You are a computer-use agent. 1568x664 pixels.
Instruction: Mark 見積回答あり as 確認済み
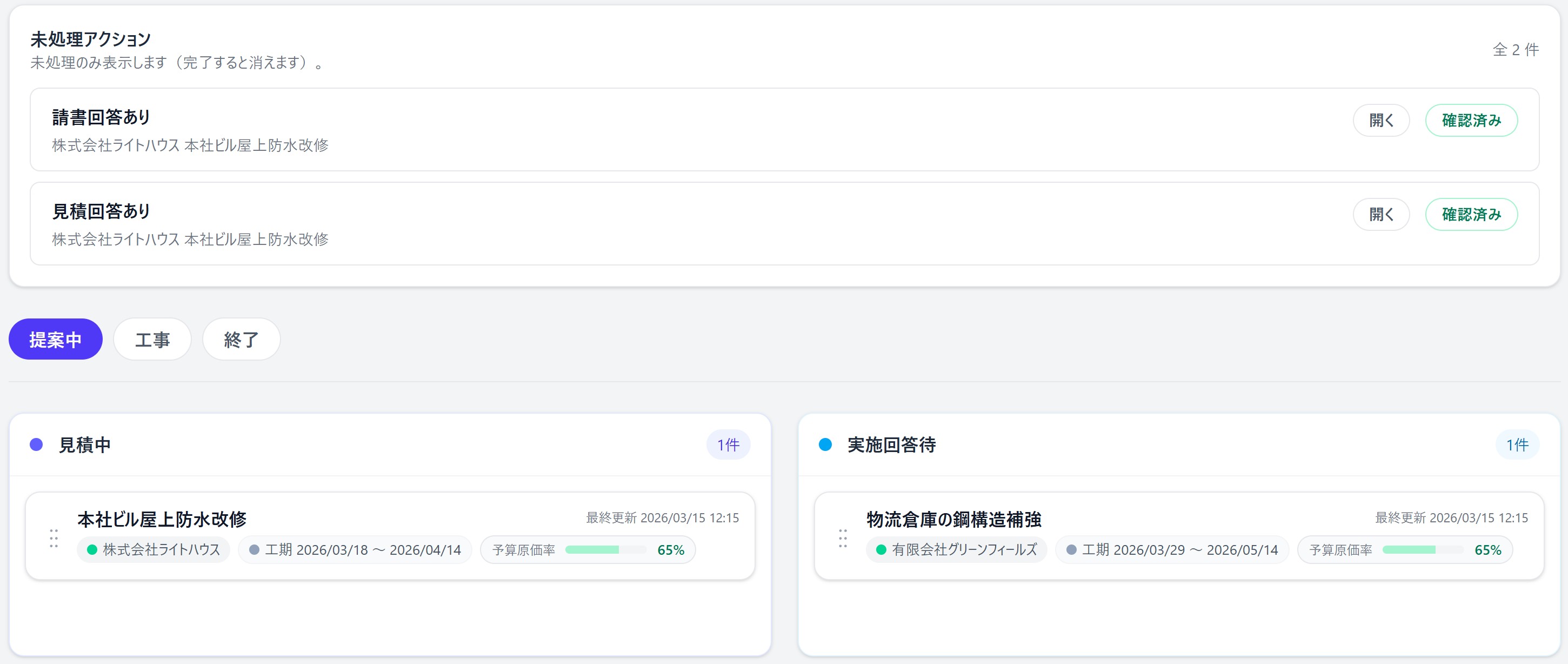pyautogui.click(x=1471, y=215)
